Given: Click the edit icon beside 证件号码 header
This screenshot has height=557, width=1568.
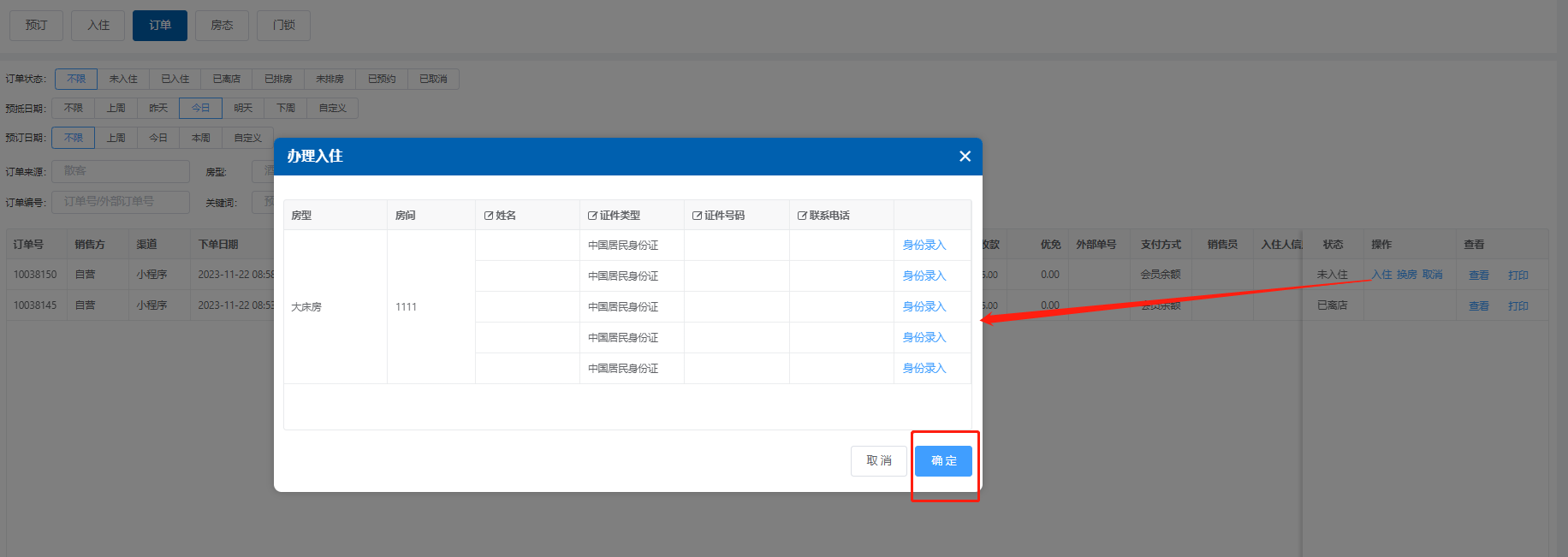Looking at the screenshot, I should [x=697, y=216].
